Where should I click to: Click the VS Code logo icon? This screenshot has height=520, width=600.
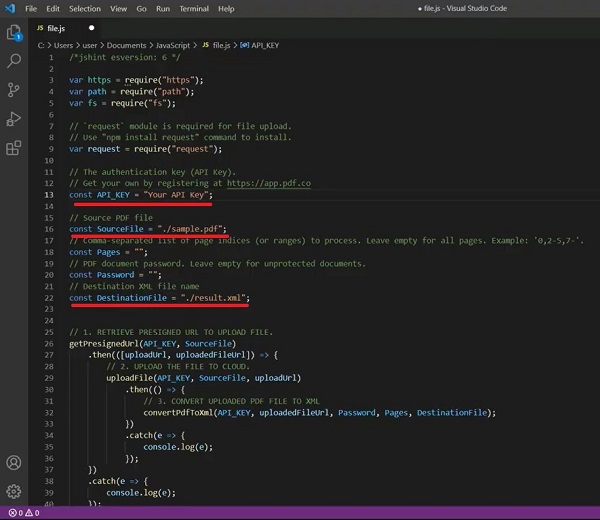point(10,8)
